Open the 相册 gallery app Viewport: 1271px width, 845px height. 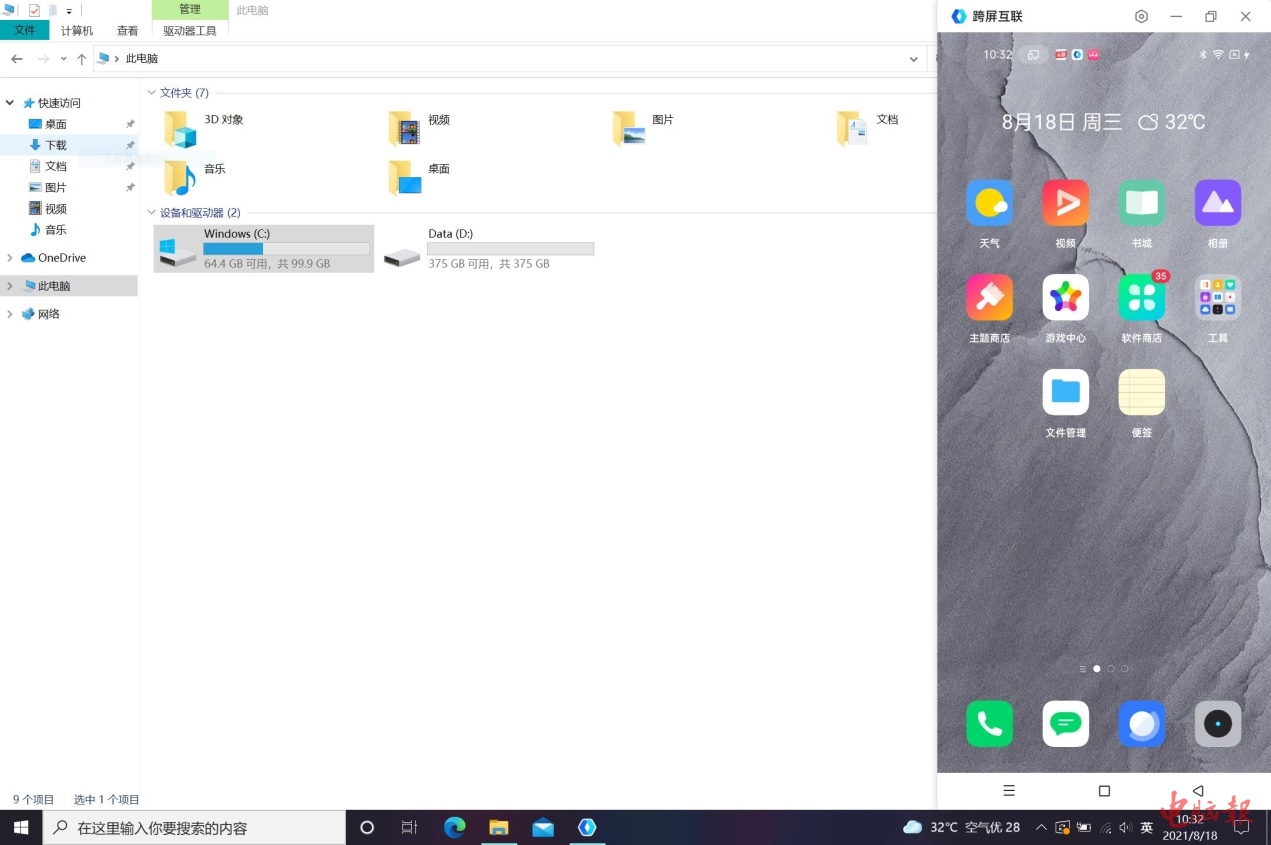pyautogui.click(x=1217, y=204)
